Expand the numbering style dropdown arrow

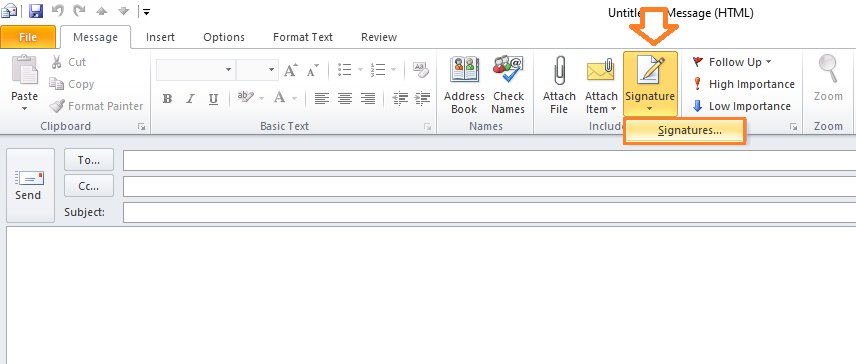pos(394,69)
